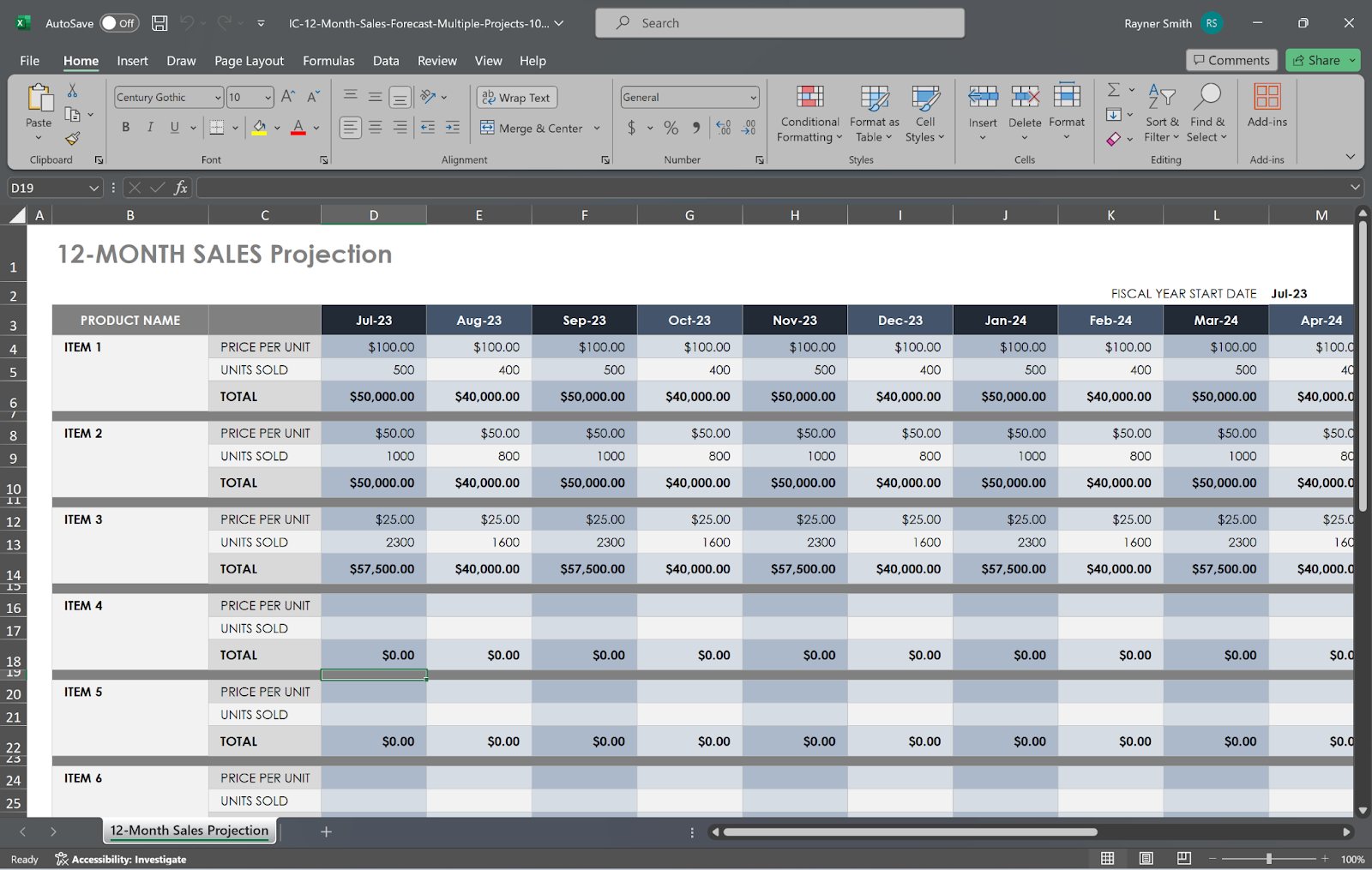This screenshot has height=870, width=1372.
Task: Open the Name Box dropdown arrow
Action: point(93,188)
